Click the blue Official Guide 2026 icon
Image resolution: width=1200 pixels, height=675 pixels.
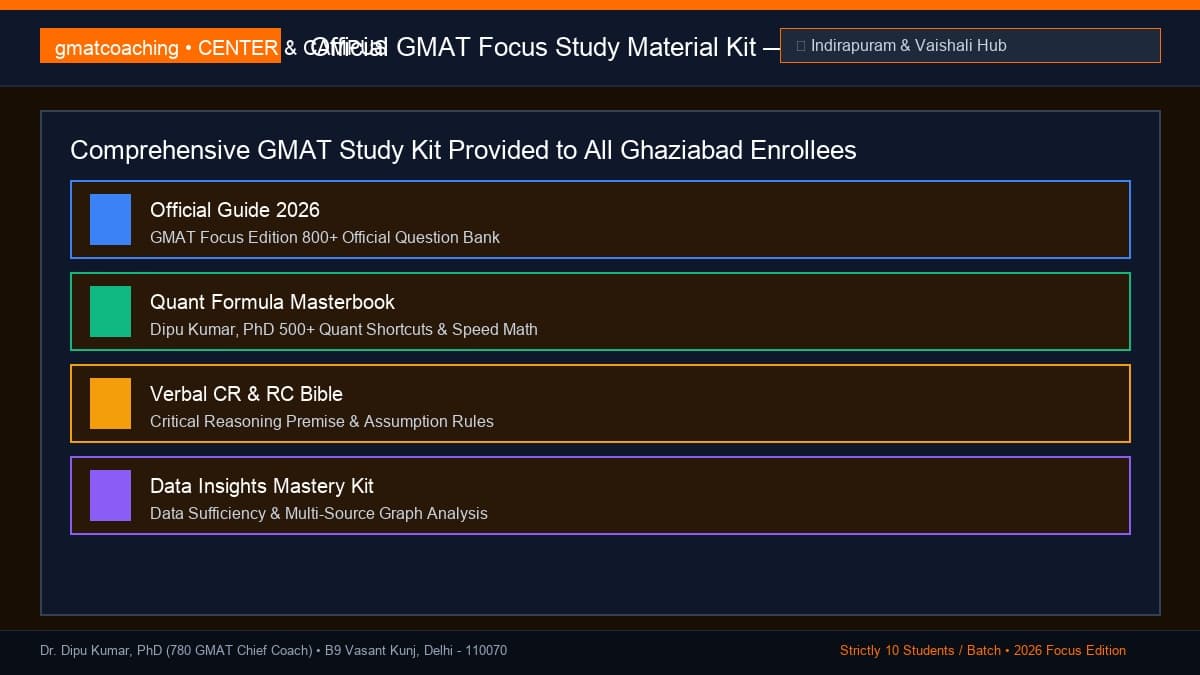110,219
